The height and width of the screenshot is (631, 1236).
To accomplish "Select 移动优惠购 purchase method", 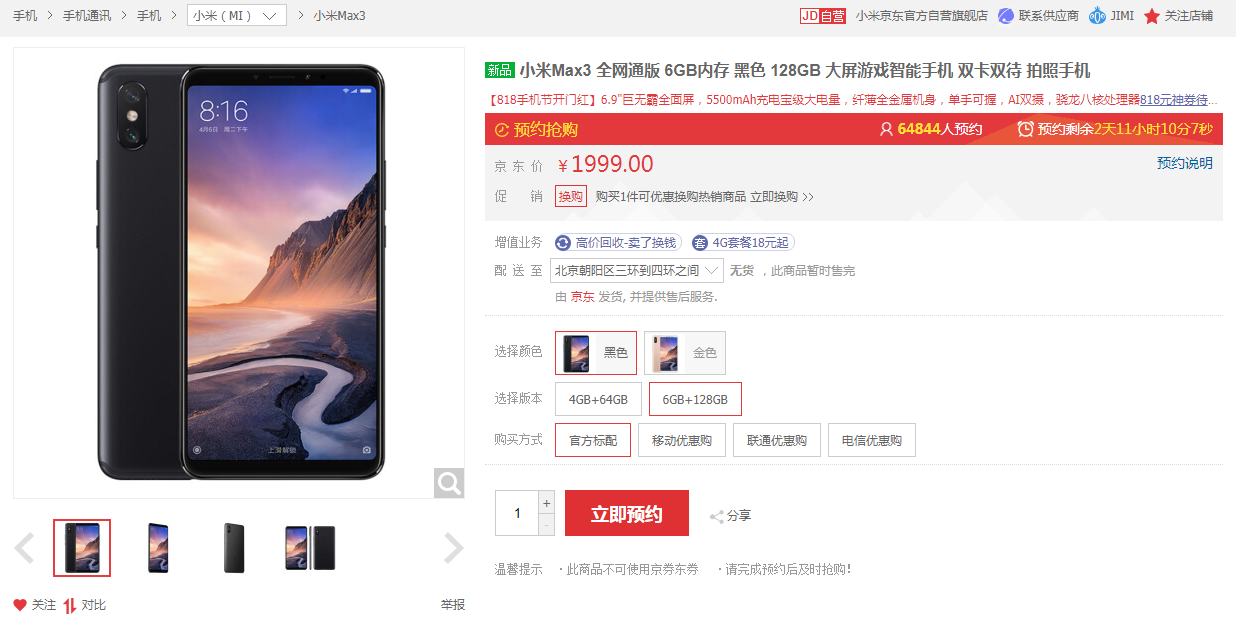I will coord(682,440).
